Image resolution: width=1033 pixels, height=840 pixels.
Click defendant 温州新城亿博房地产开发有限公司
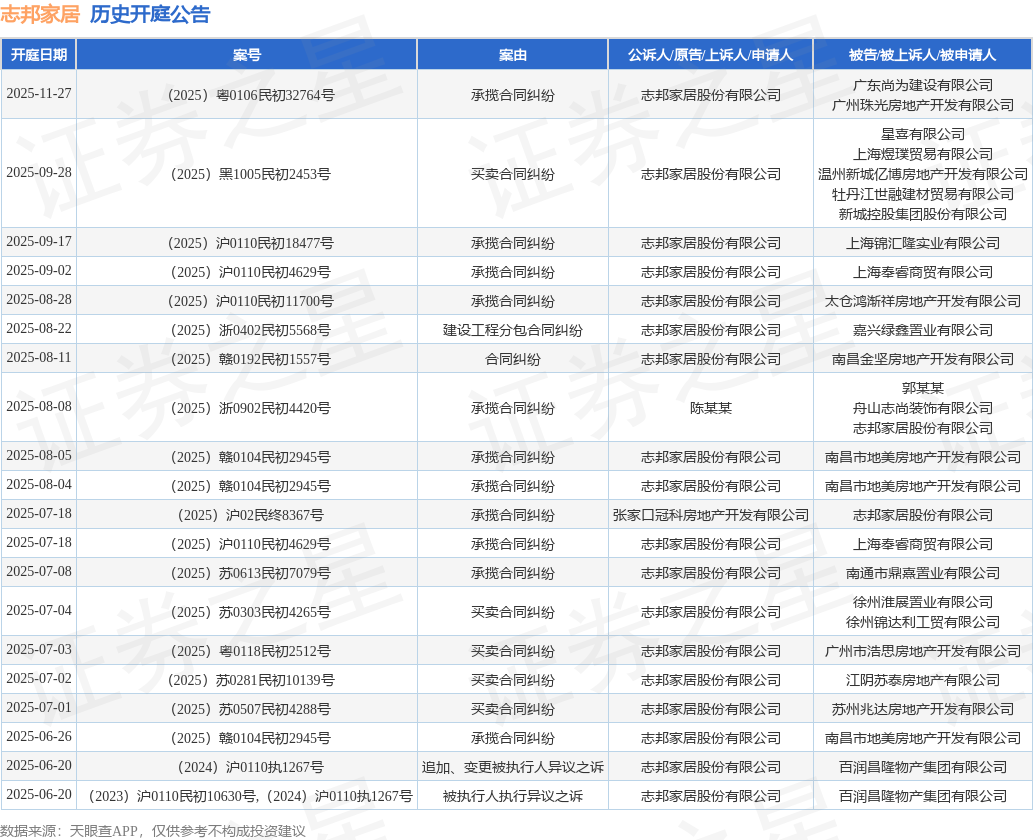[x=923, y=175]
